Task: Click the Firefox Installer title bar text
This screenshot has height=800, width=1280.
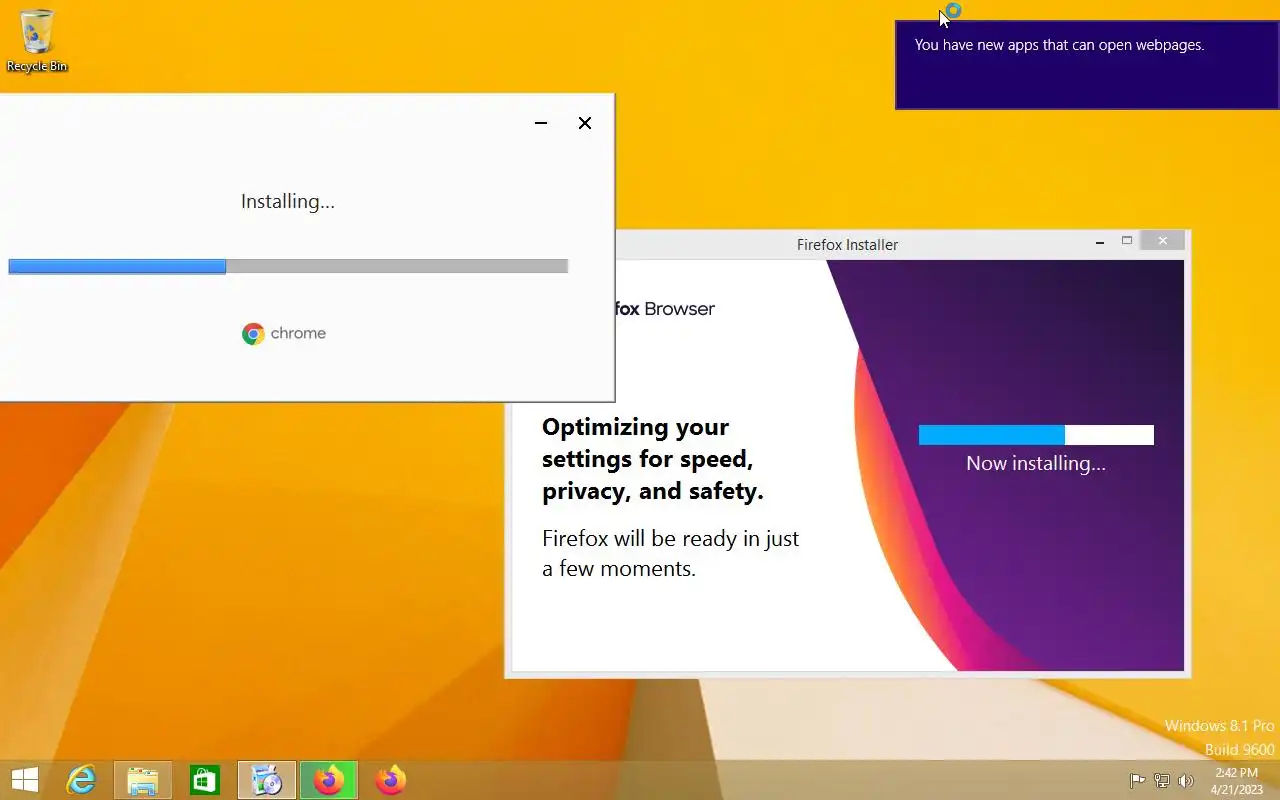Action: pyautogui.click(x=847, y=245)
